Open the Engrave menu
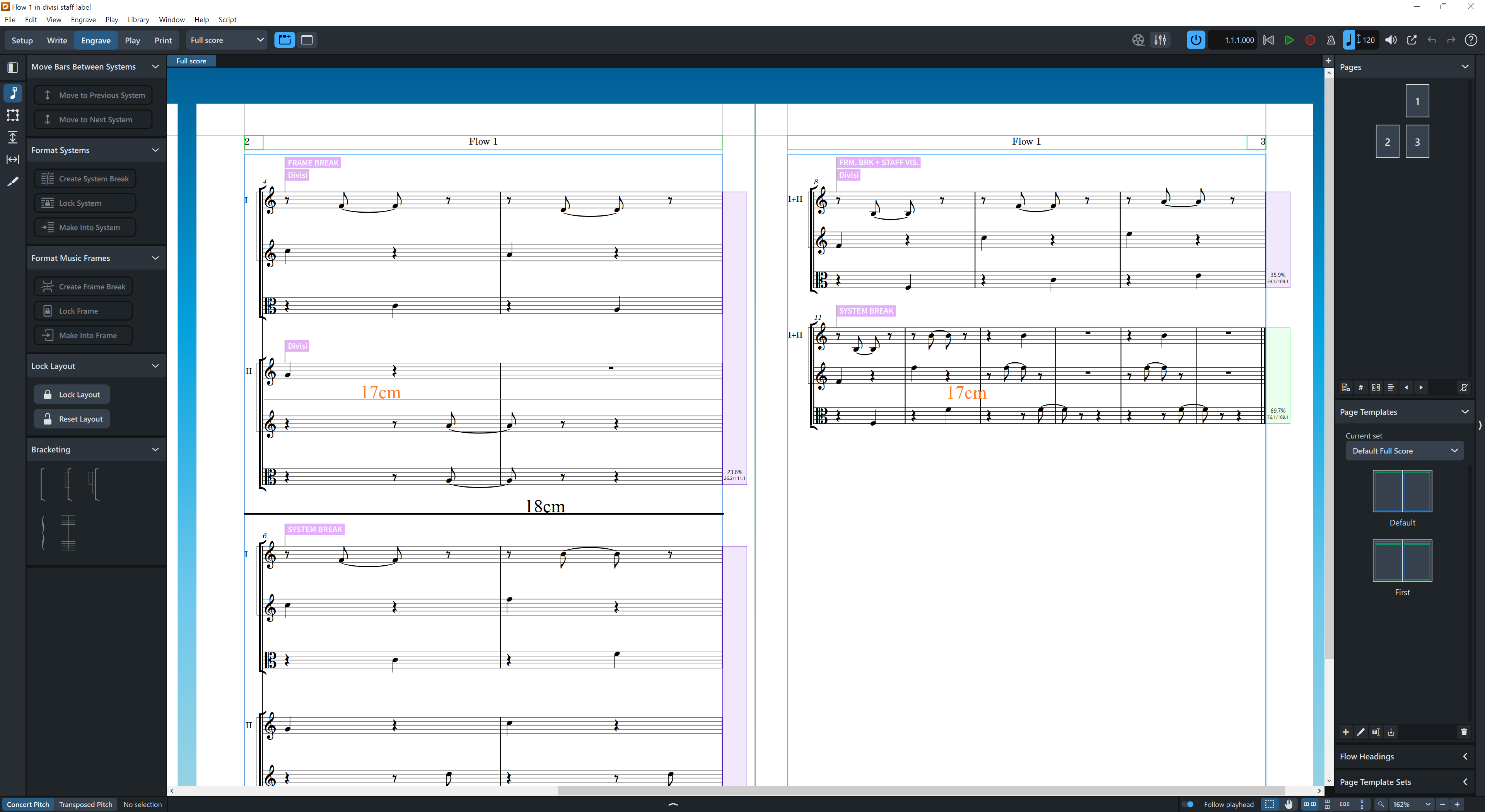The image size is (1485, 812). click(83, 19)
